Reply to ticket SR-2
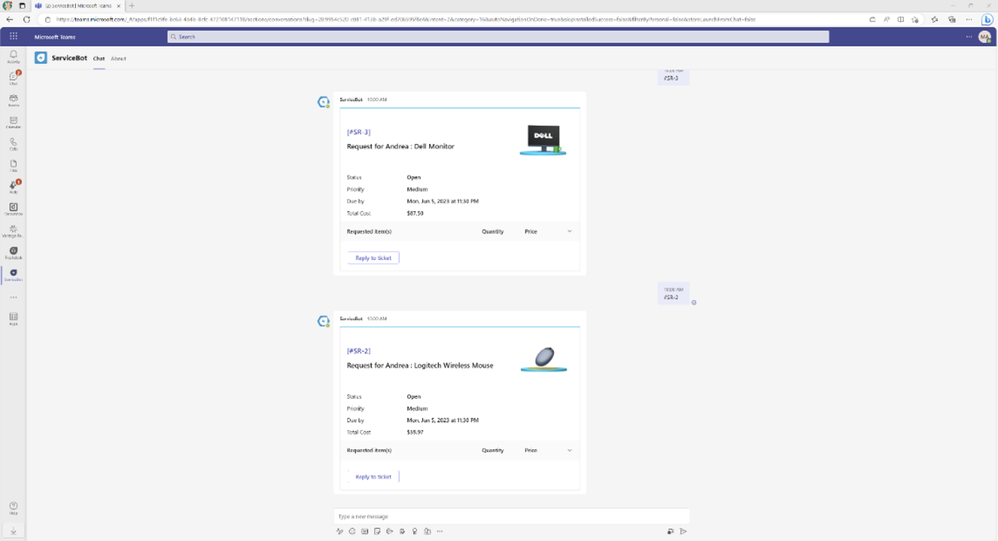 click(x=374, y=477)
